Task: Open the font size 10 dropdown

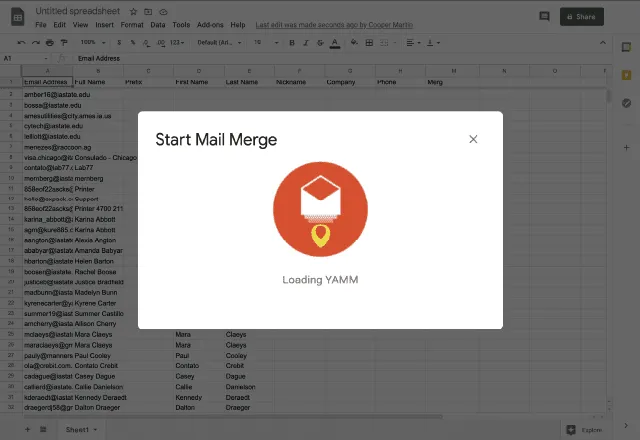Action: click(x=266, y=42)
